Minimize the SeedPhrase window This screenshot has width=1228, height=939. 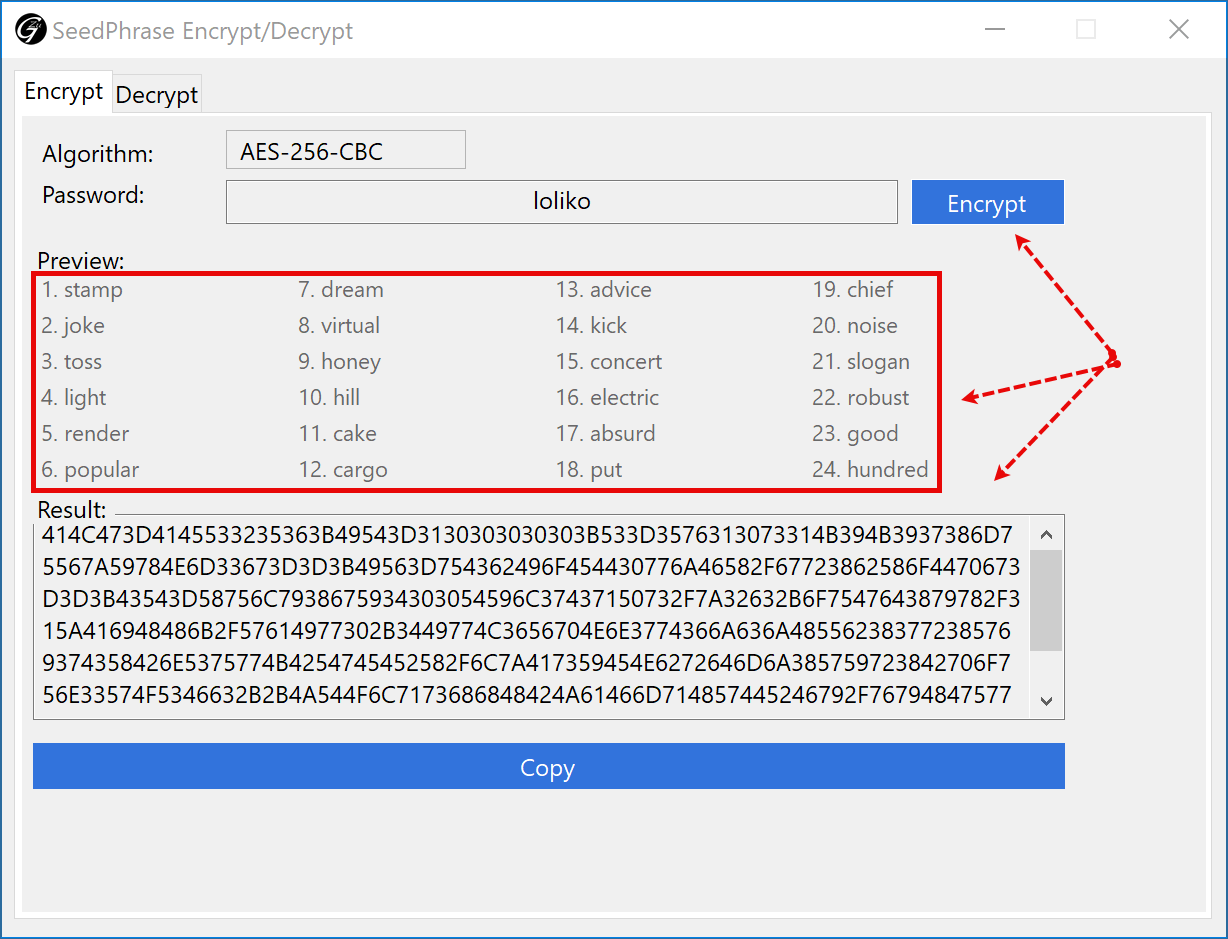994,30
